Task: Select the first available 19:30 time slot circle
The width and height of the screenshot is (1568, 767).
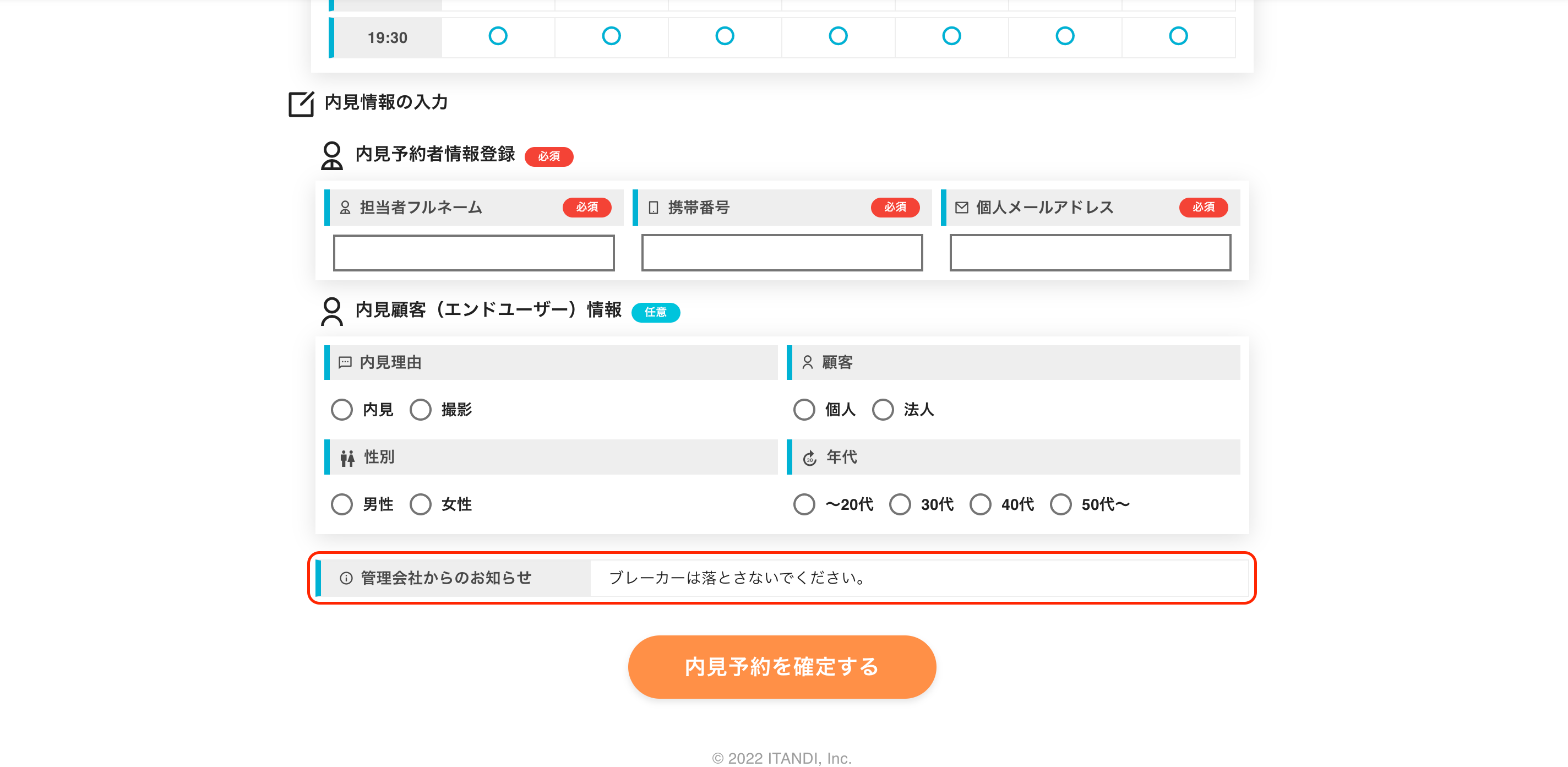Action: (x=498, y=36)
